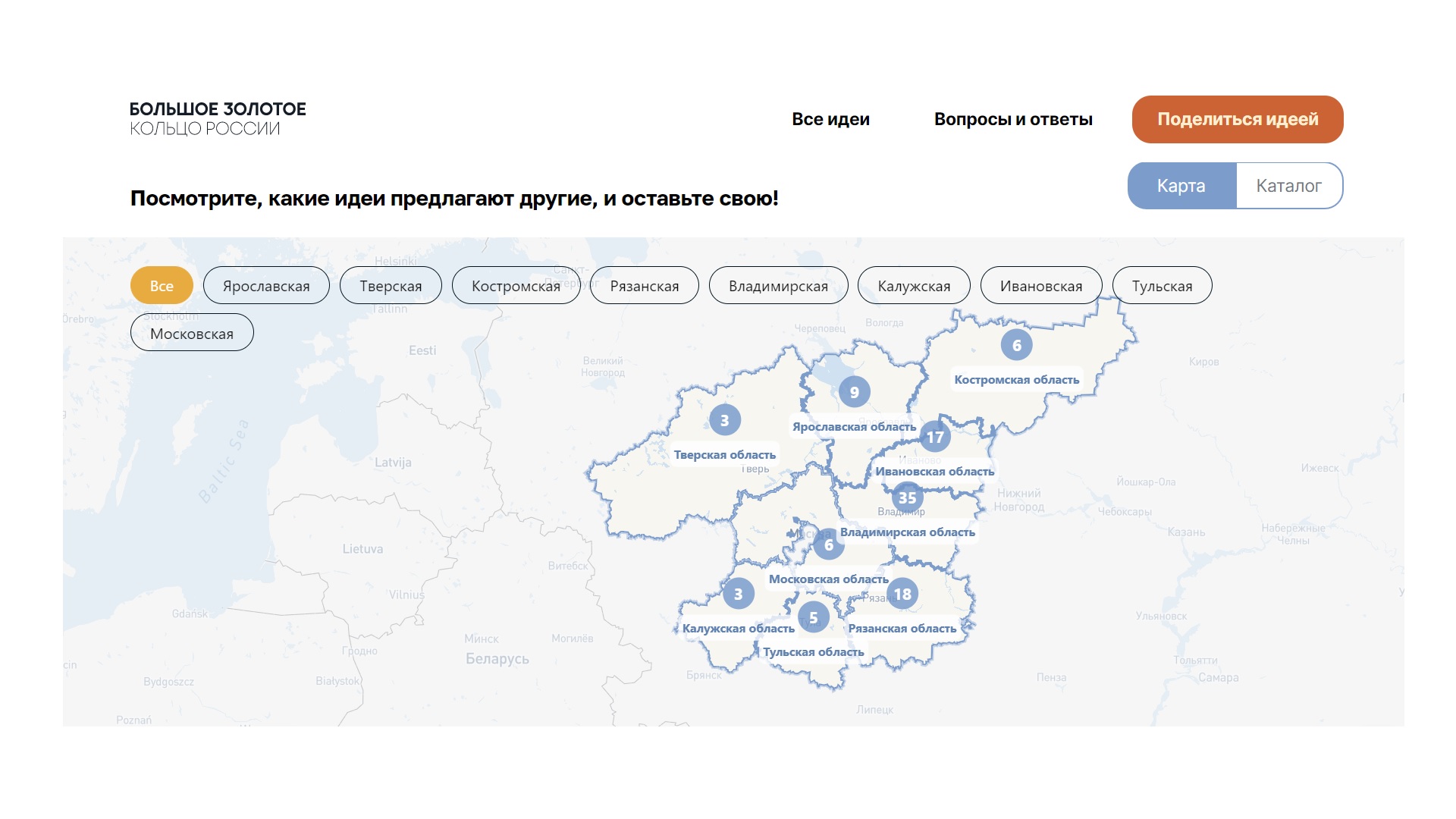Viewport: 1456px width, 819px height.
Task: Click the Большое Золотое Кольцо России logo
Action: (218, 120)
